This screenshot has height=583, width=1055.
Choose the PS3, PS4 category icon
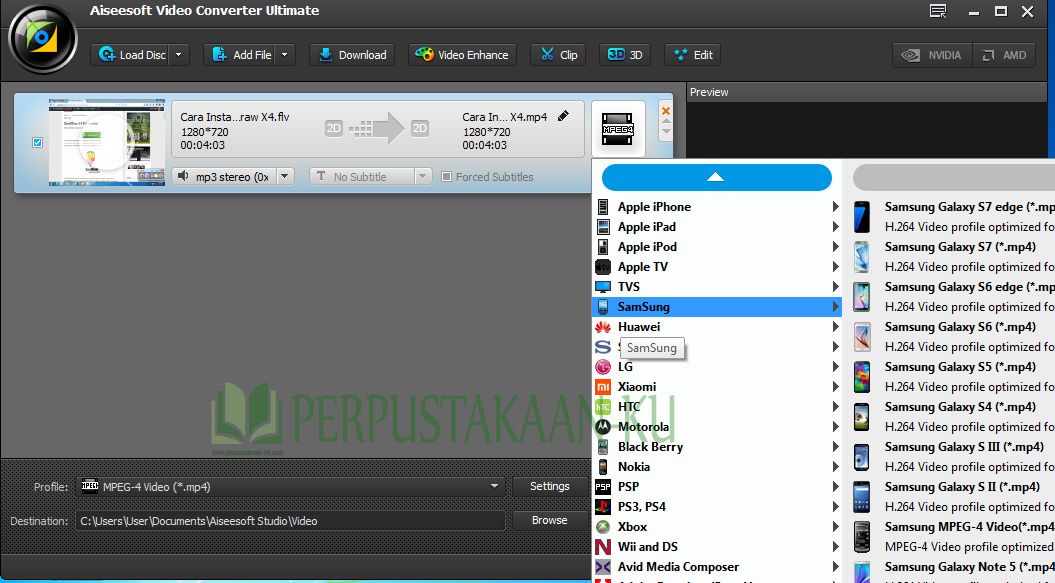pyautogui.click(x=603, y=506)
